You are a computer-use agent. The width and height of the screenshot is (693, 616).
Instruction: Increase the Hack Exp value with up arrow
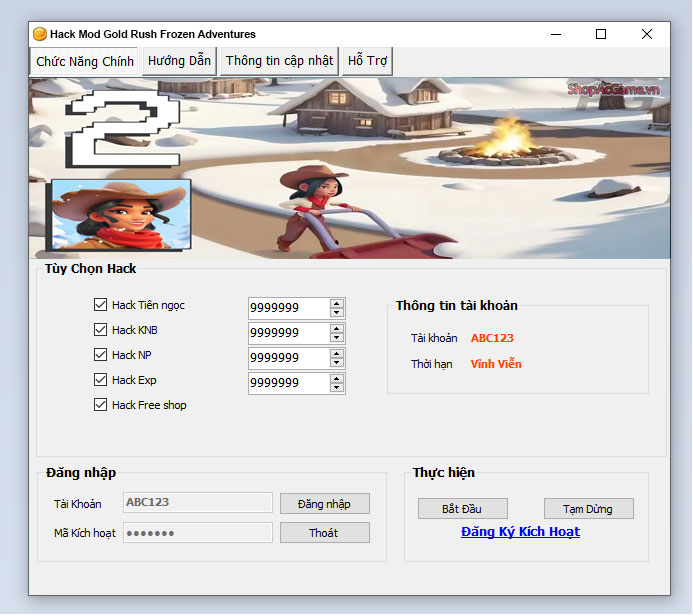(337, 379)
